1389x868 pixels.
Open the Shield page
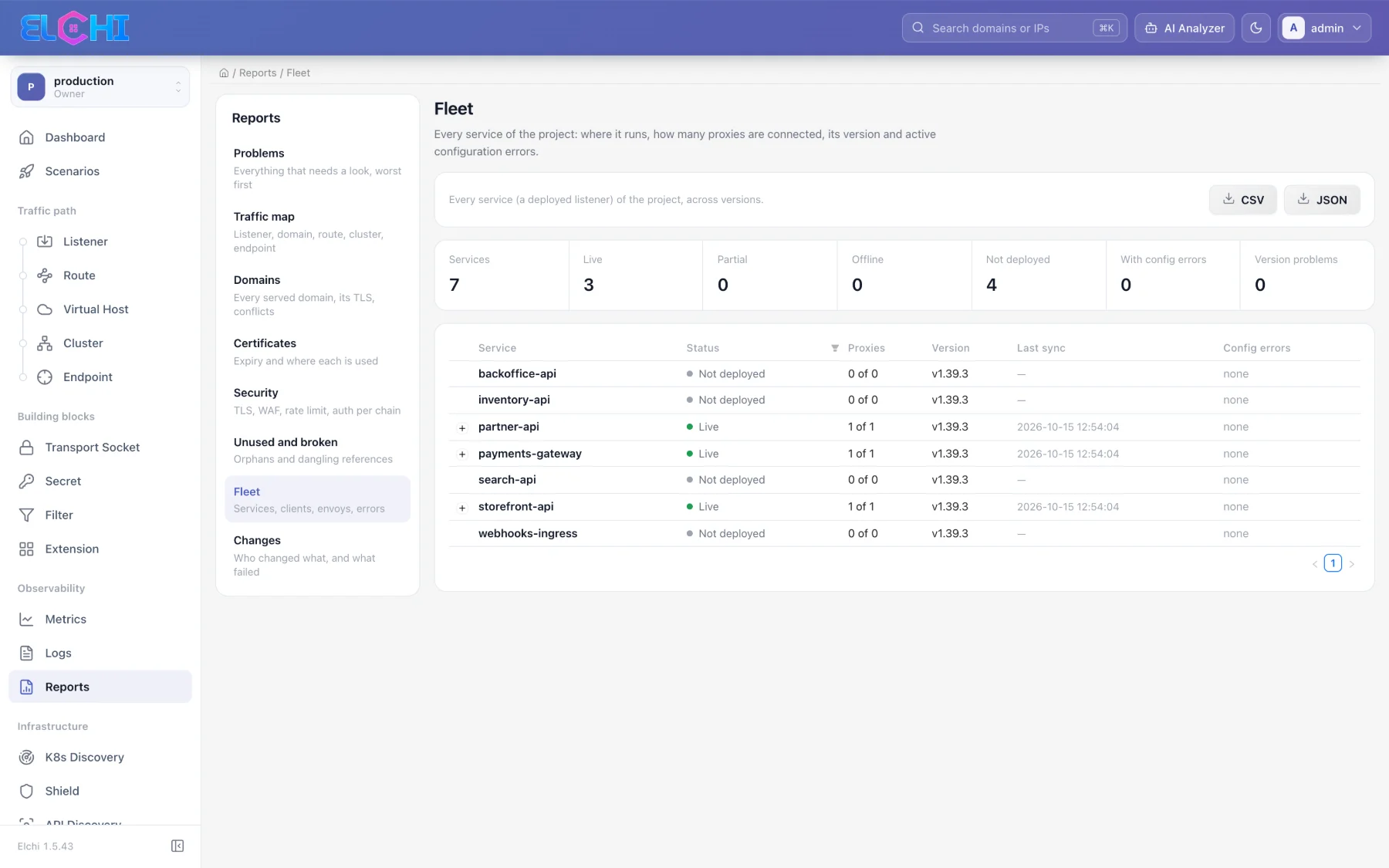100,792
